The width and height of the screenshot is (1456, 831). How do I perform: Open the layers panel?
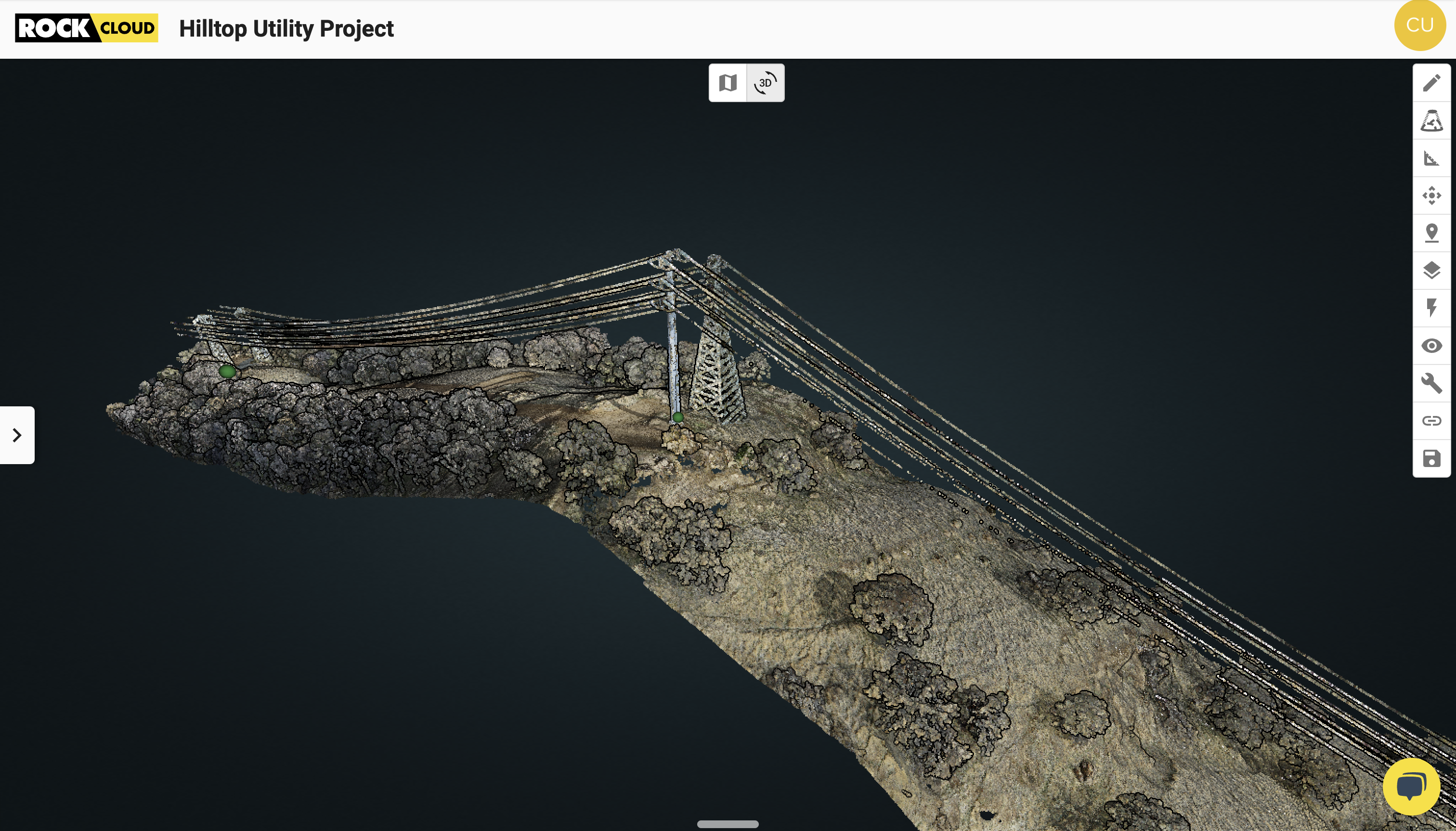[x=1431, y=271]
